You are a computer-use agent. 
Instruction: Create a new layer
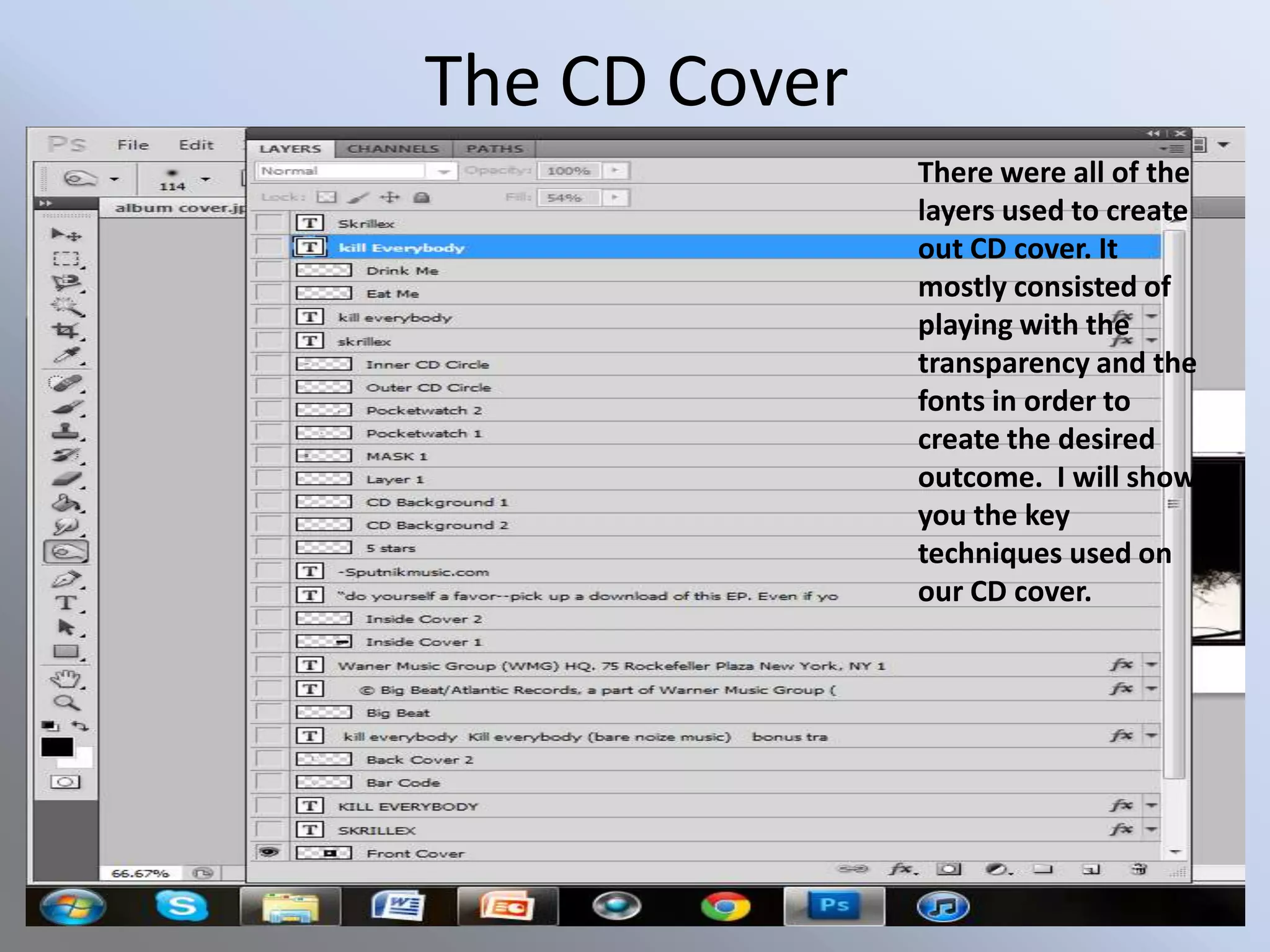pos(1091,869)
